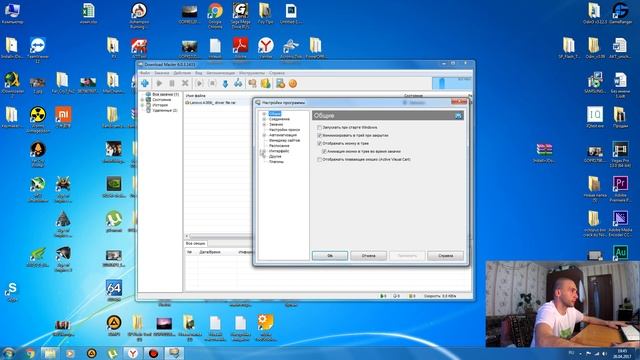Open the Инструменты menu
The width and height of the screenshot is (640, 360).
(252, 73)
